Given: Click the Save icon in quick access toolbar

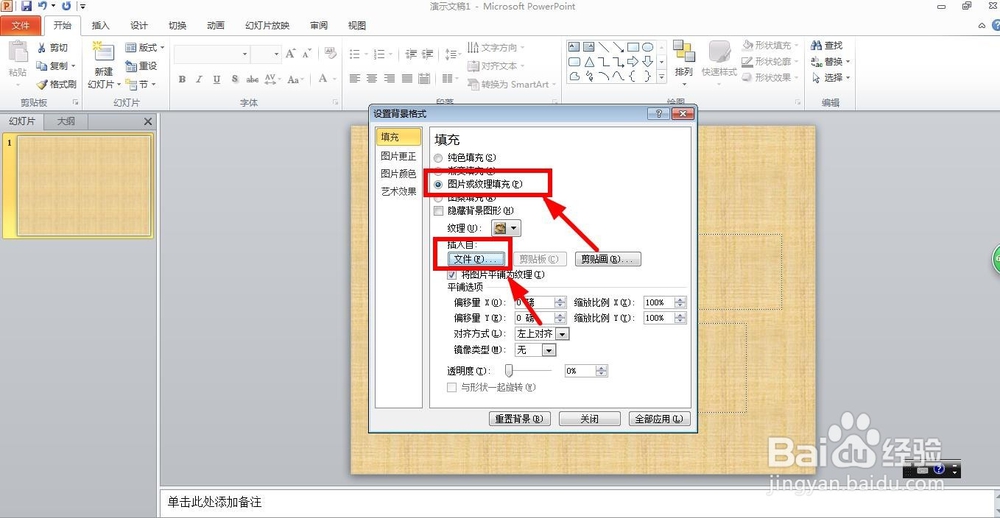Looking at the screenshot, I should (26, 6).
